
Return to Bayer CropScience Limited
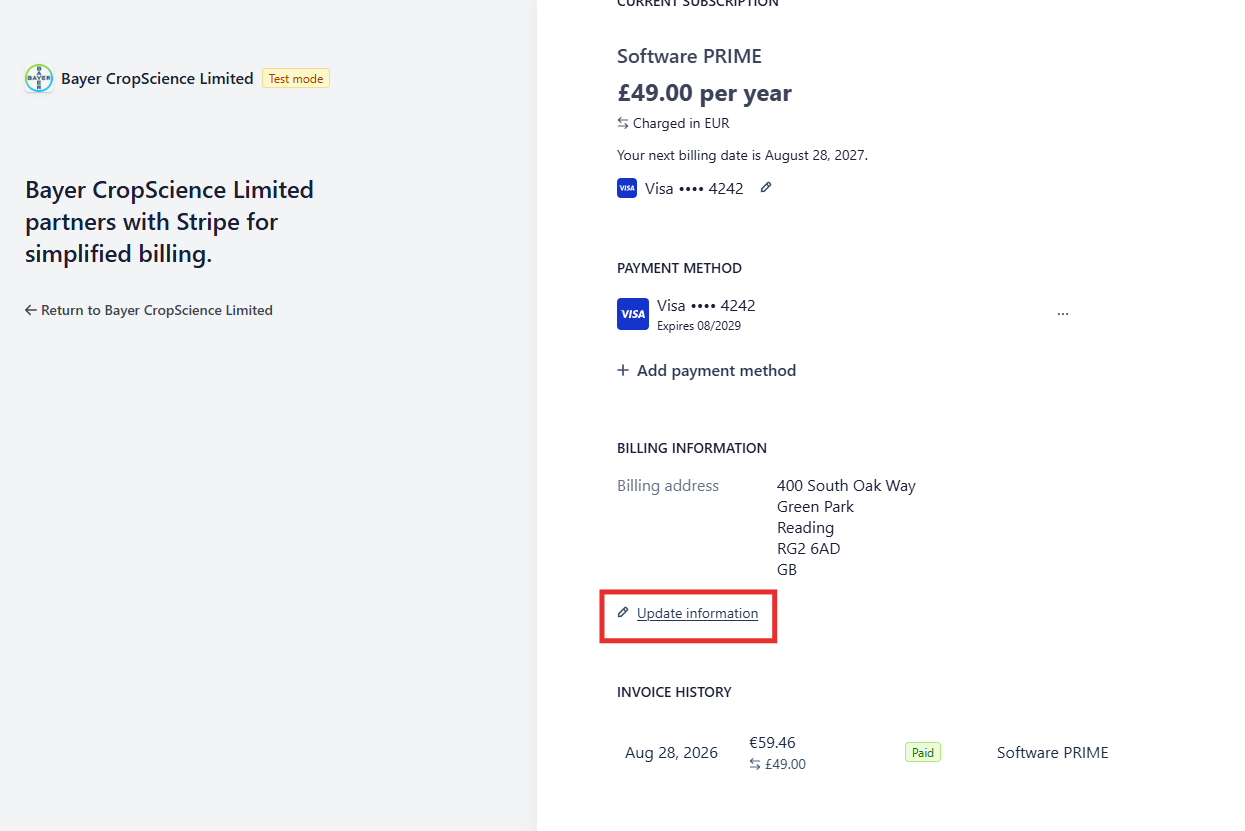pos(149,310)
